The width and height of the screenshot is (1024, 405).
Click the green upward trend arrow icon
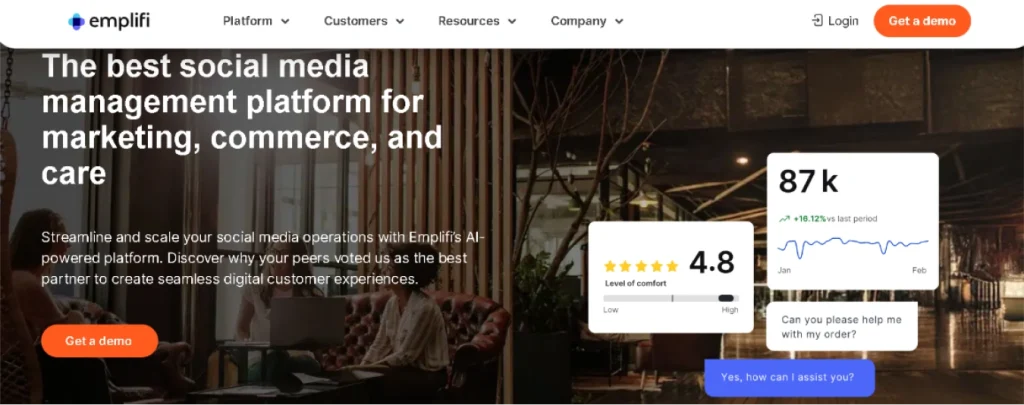point(784,219)
